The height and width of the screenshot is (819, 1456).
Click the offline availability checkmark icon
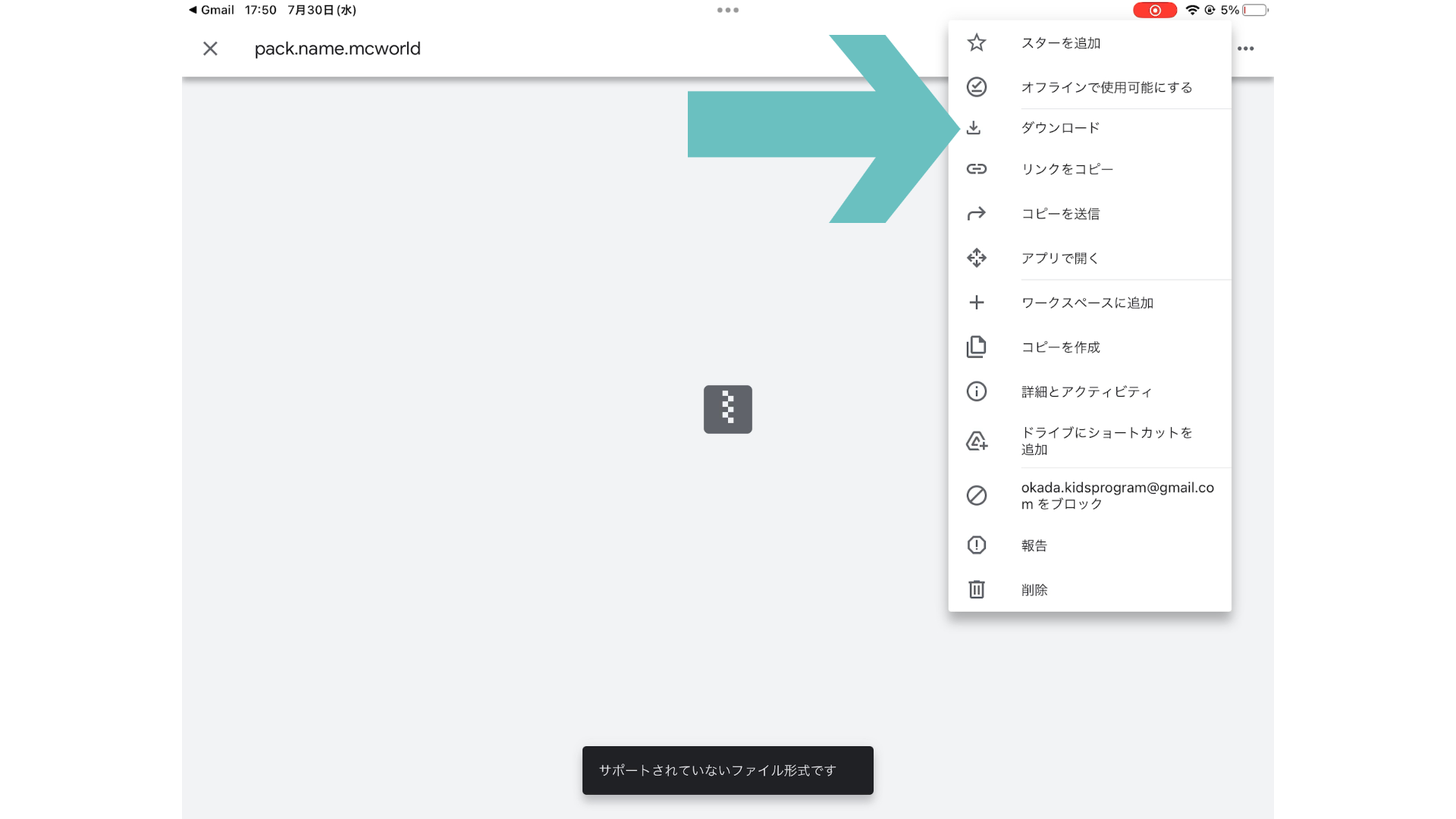pos(976,87)
